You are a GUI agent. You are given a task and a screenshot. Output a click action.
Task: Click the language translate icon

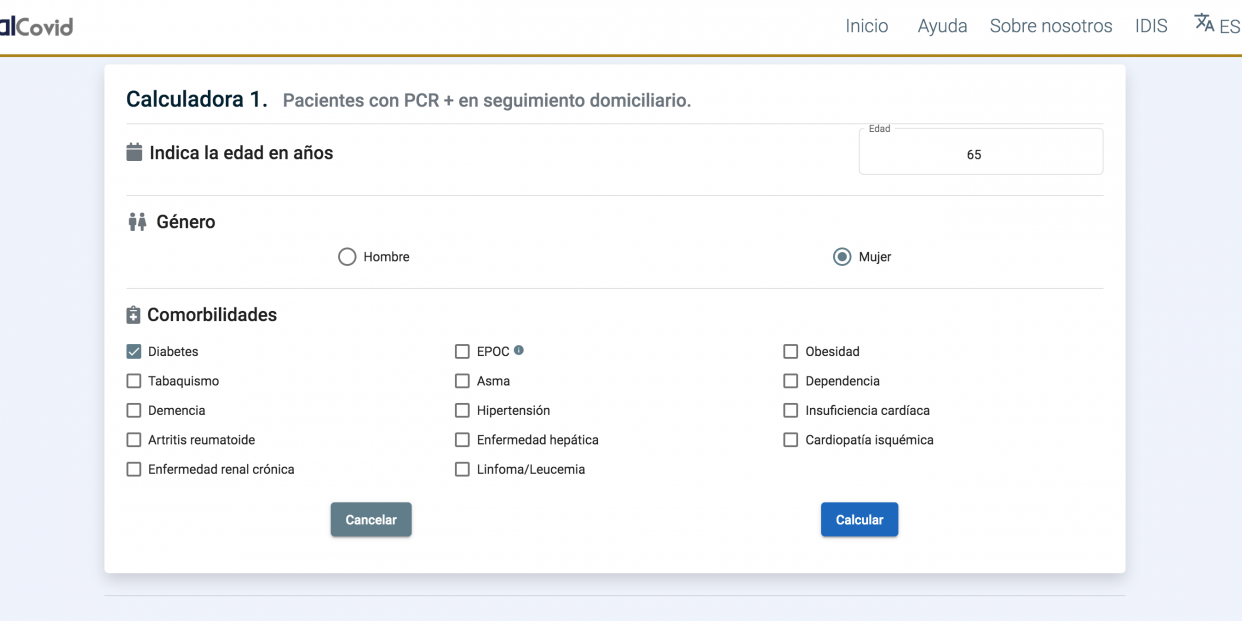click(1204, 23)
